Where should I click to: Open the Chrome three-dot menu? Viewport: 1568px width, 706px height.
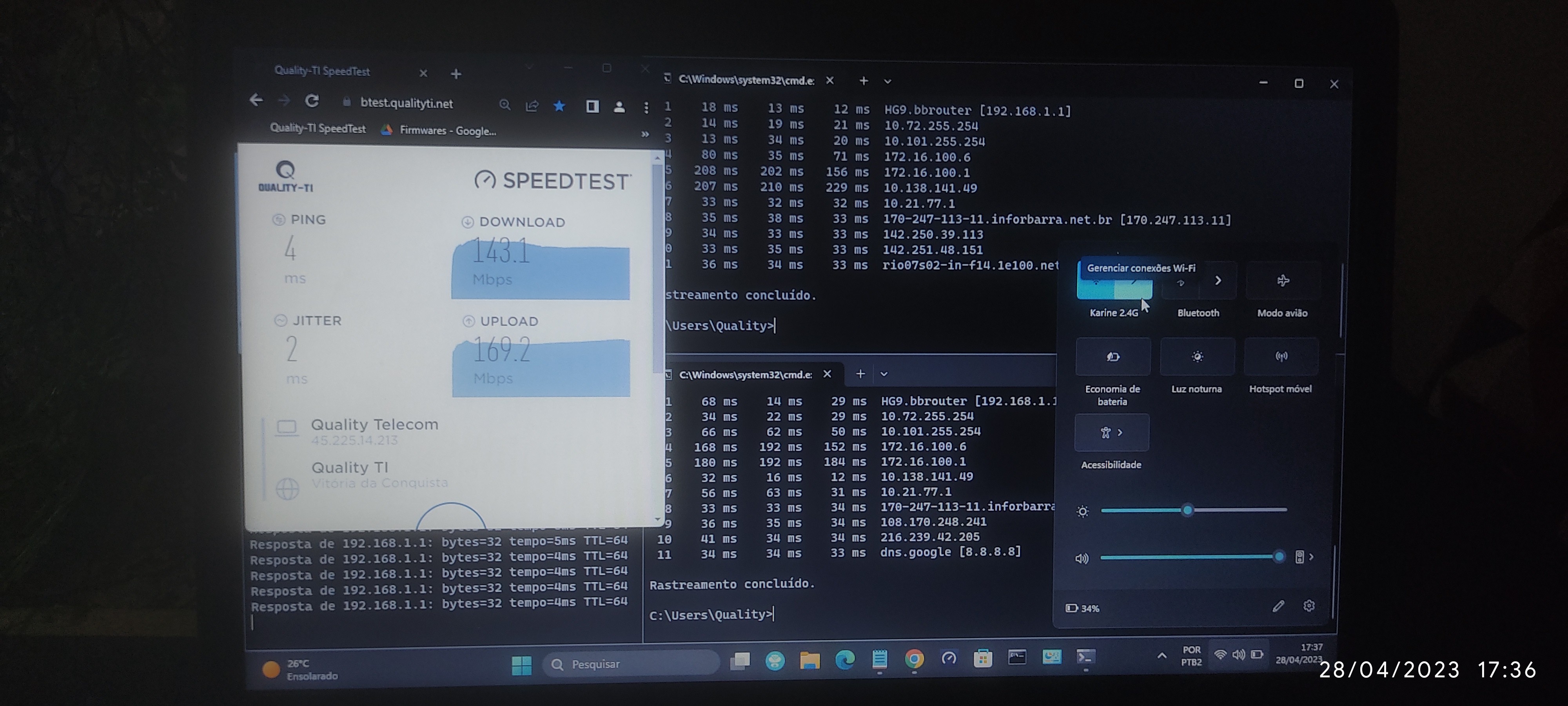point(646,108)
